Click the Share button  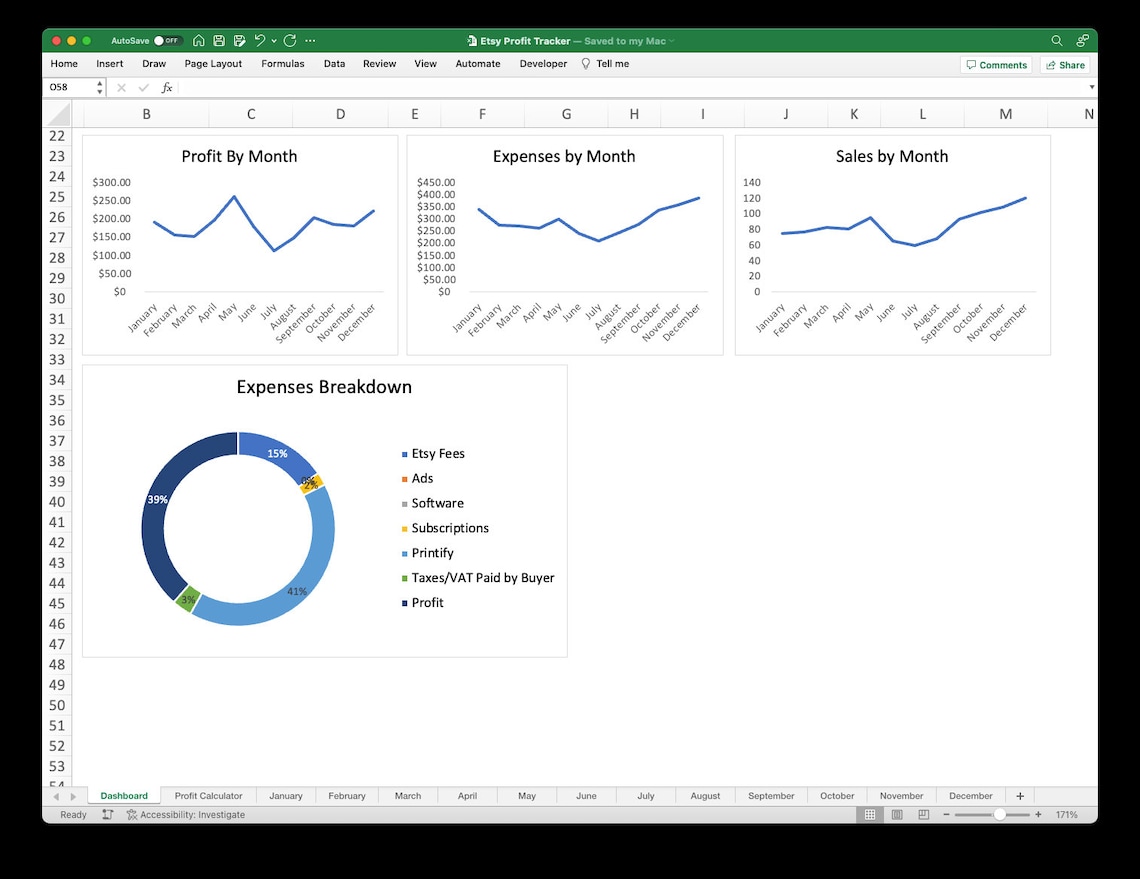click(1064, 64)
